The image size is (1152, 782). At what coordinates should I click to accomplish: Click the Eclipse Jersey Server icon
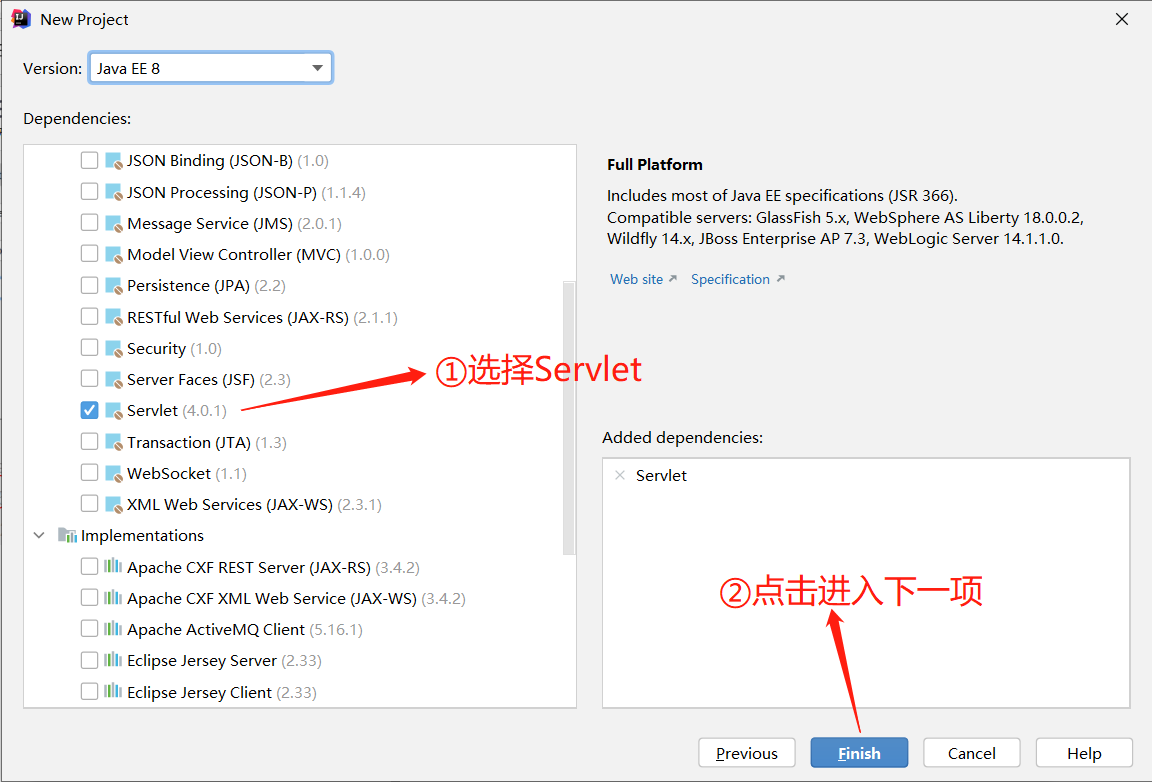click(x=113, y=660)
